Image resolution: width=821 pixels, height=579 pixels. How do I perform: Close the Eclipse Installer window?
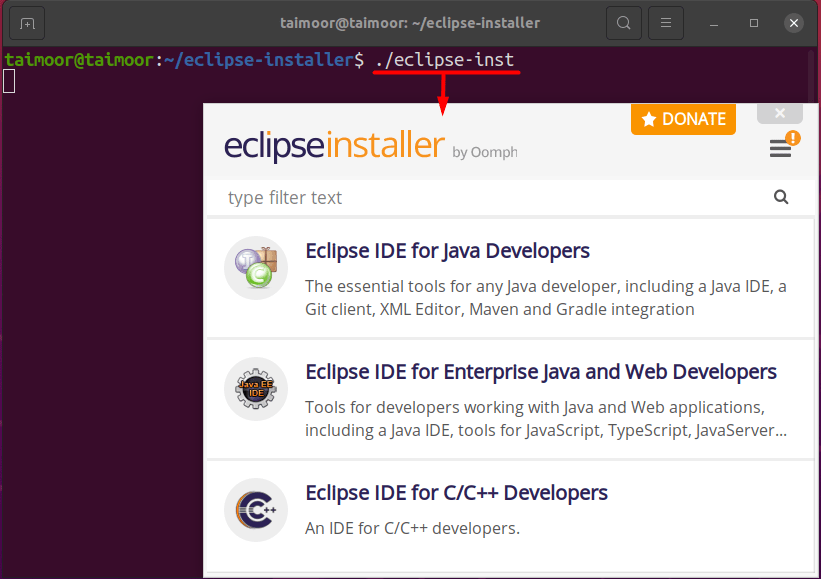click(780, 114)
